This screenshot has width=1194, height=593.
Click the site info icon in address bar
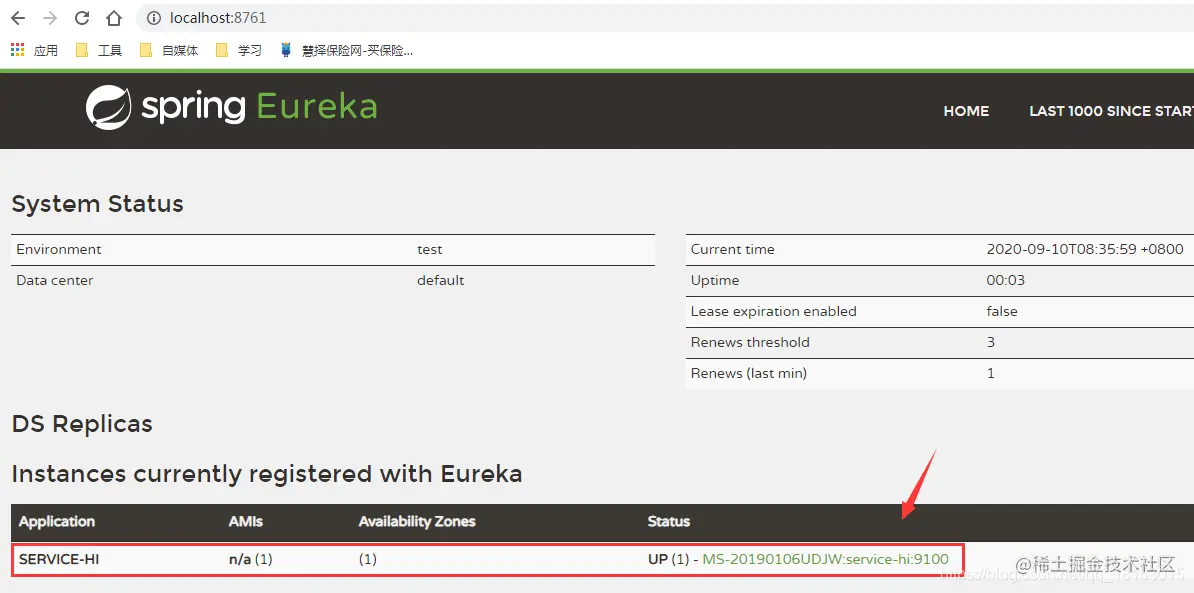154,18
